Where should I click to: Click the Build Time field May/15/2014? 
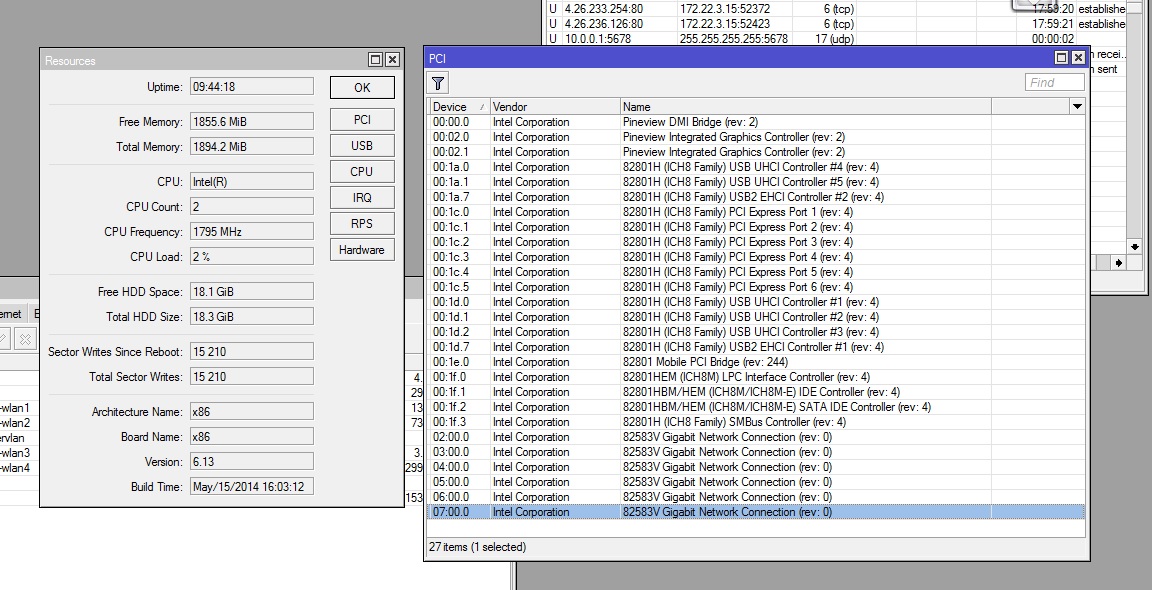(252, 486)
